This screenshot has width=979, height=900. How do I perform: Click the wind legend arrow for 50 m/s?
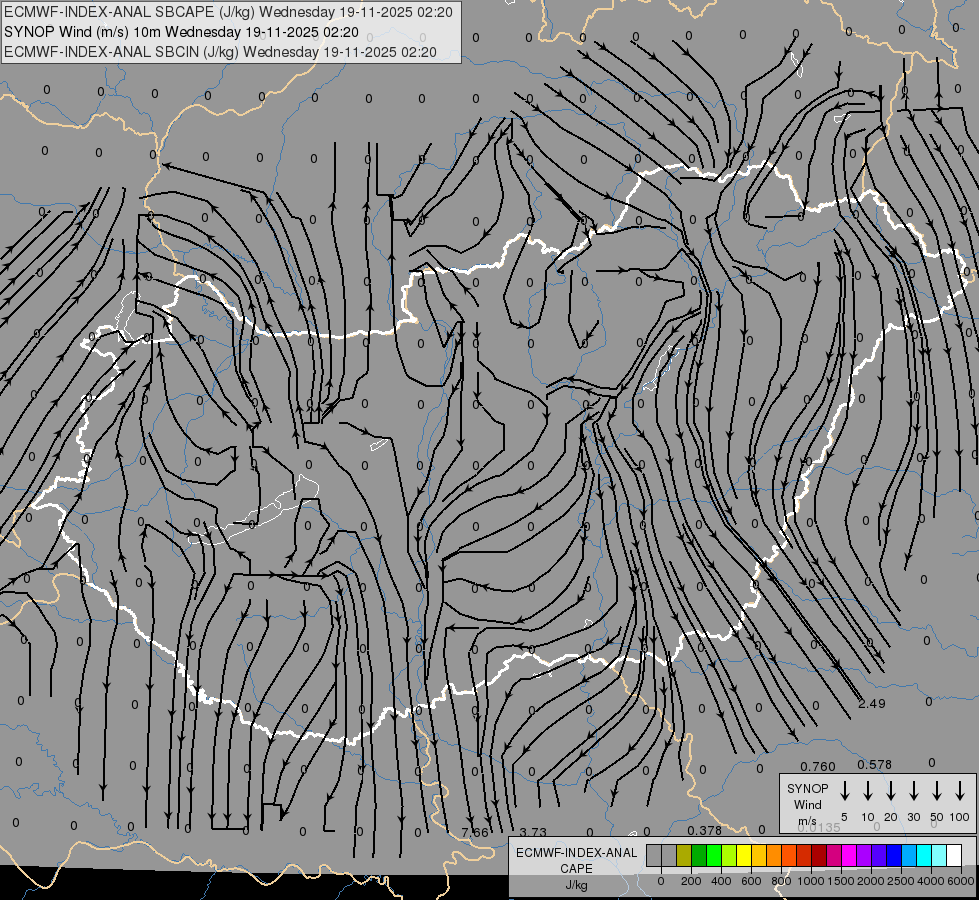(937, 791)
